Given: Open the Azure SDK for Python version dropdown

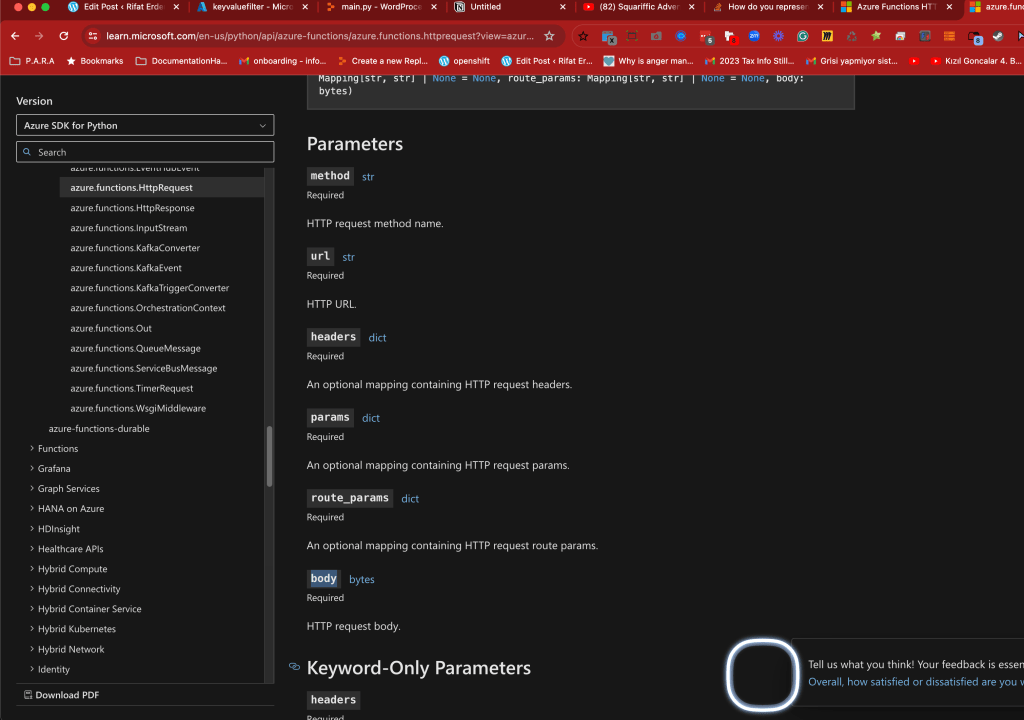Looking at the screenshot, I should 145,125.
